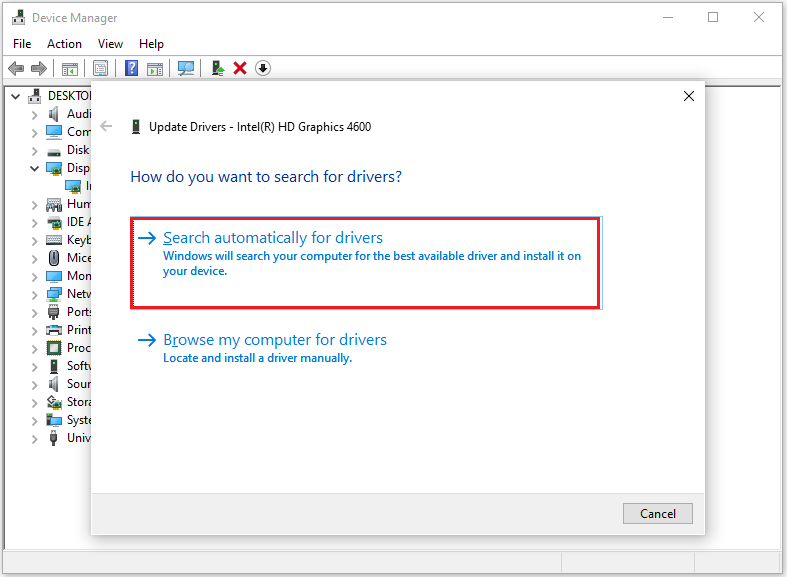
Task: Select the Computer monitor icon in tree
Action: point(54,132)
